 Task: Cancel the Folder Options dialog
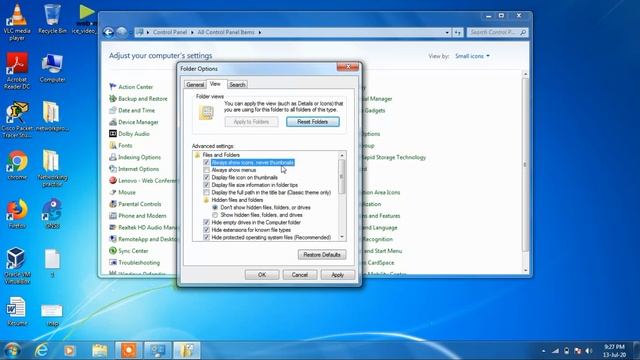[x=300, y=275]
